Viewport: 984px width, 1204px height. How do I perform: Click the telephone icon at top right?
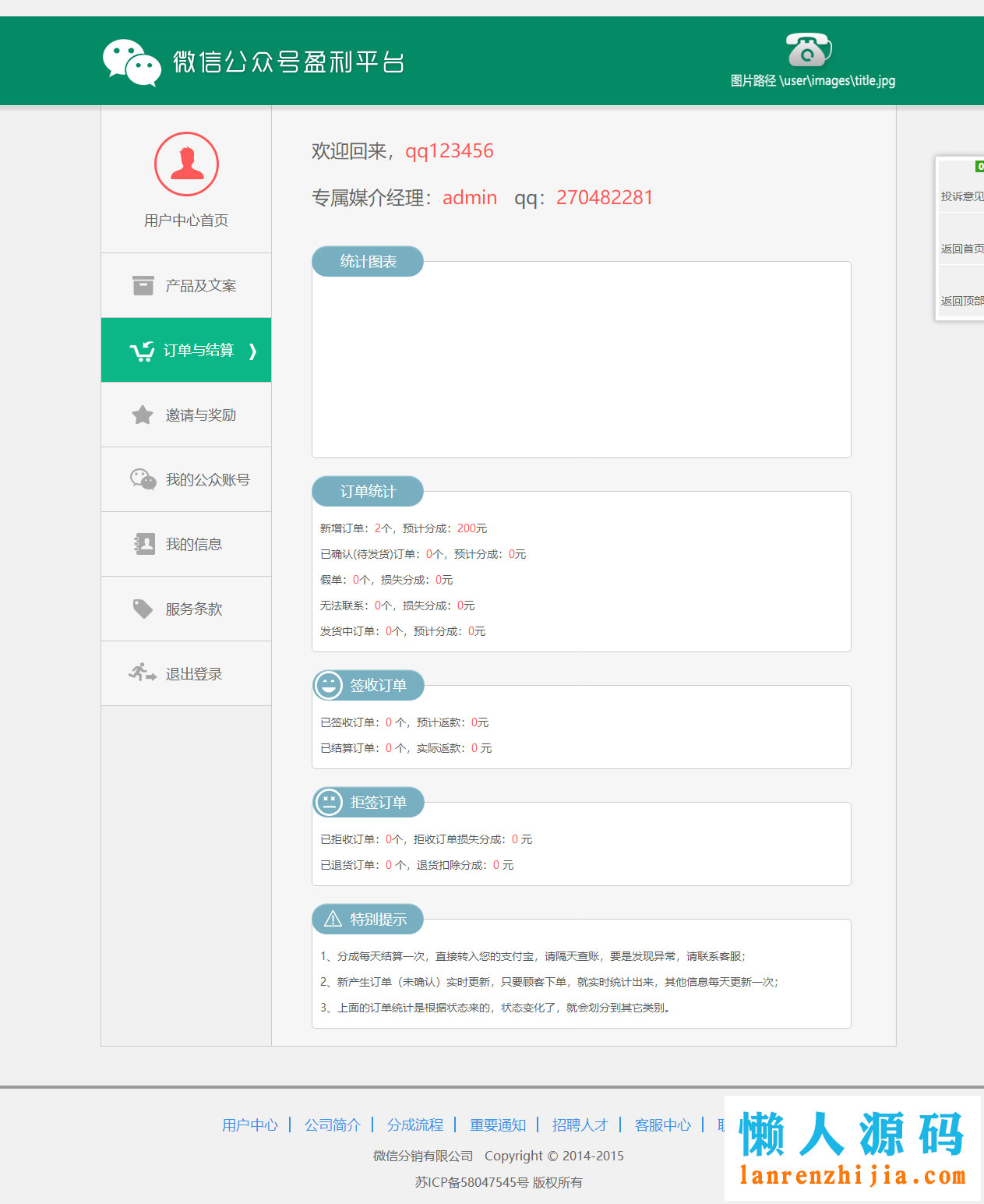point(806,49)
